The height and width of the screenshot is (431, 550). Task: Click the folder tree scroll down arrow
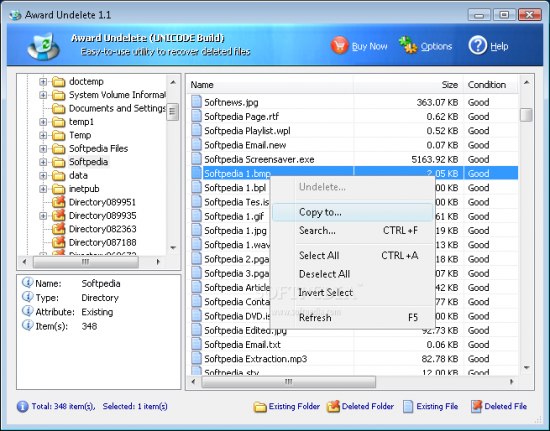[x=173, y=248]
